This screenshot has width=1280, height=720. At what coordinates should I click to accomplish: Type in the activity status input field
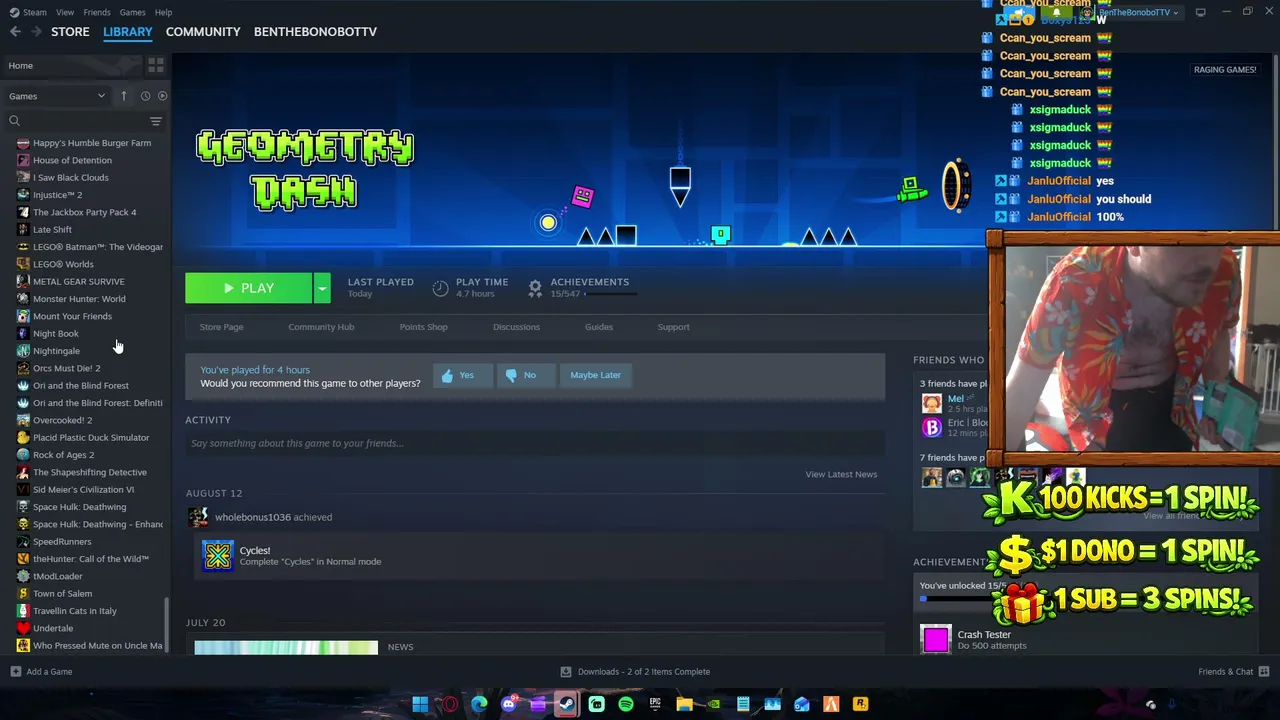[535, 443]
